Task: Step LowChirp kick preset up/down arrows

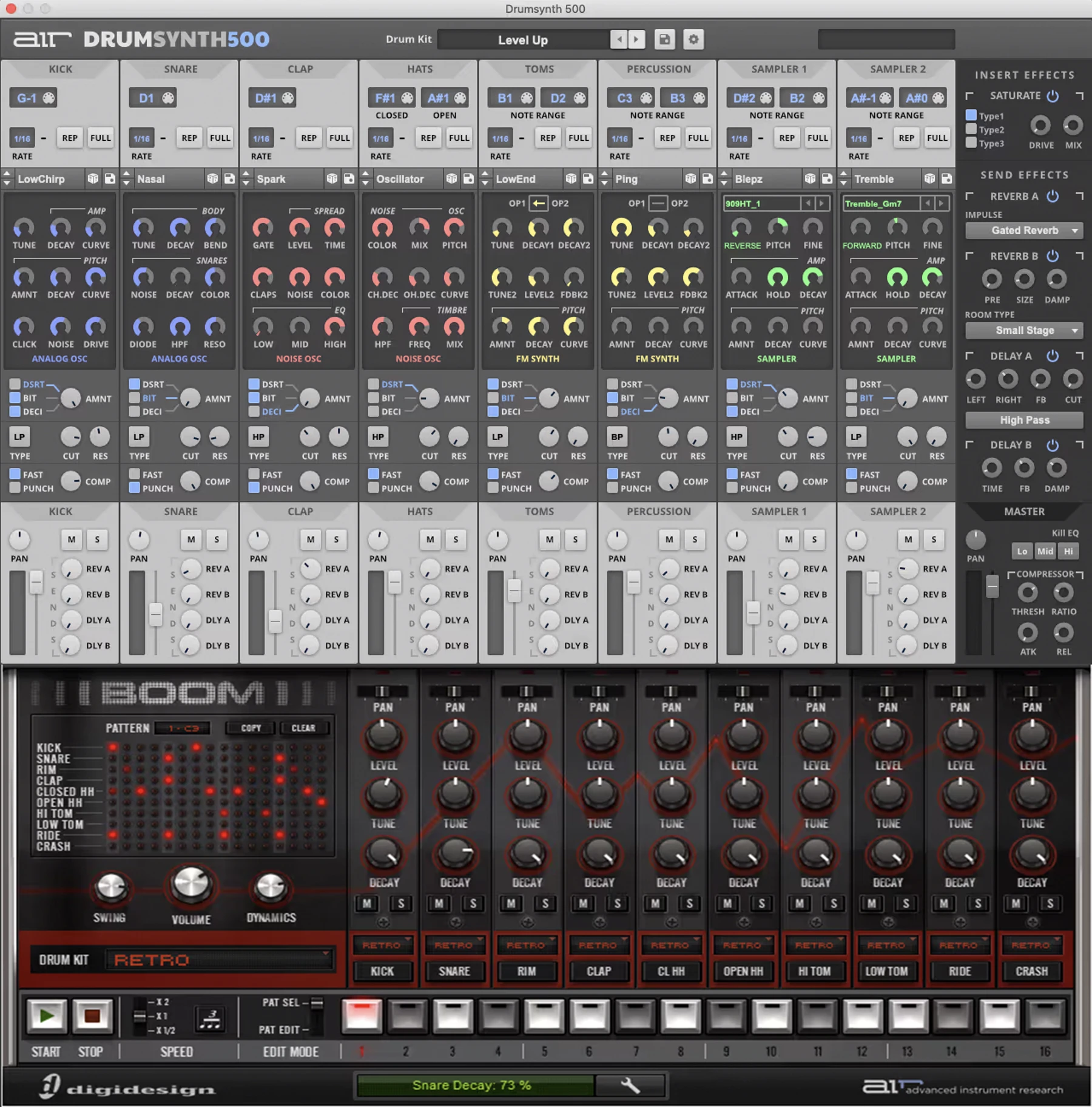Action: [x=7, y=178]
